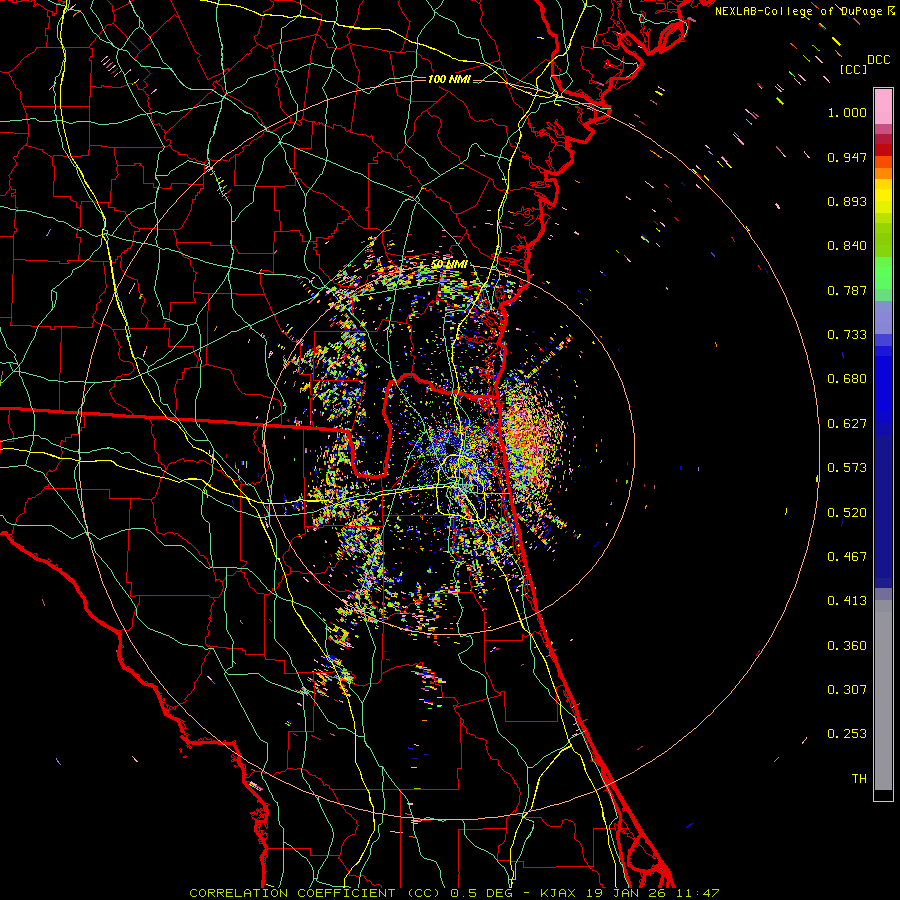Click the 100 NMI range ring label
900x900 pixels.
click(449, 79)
